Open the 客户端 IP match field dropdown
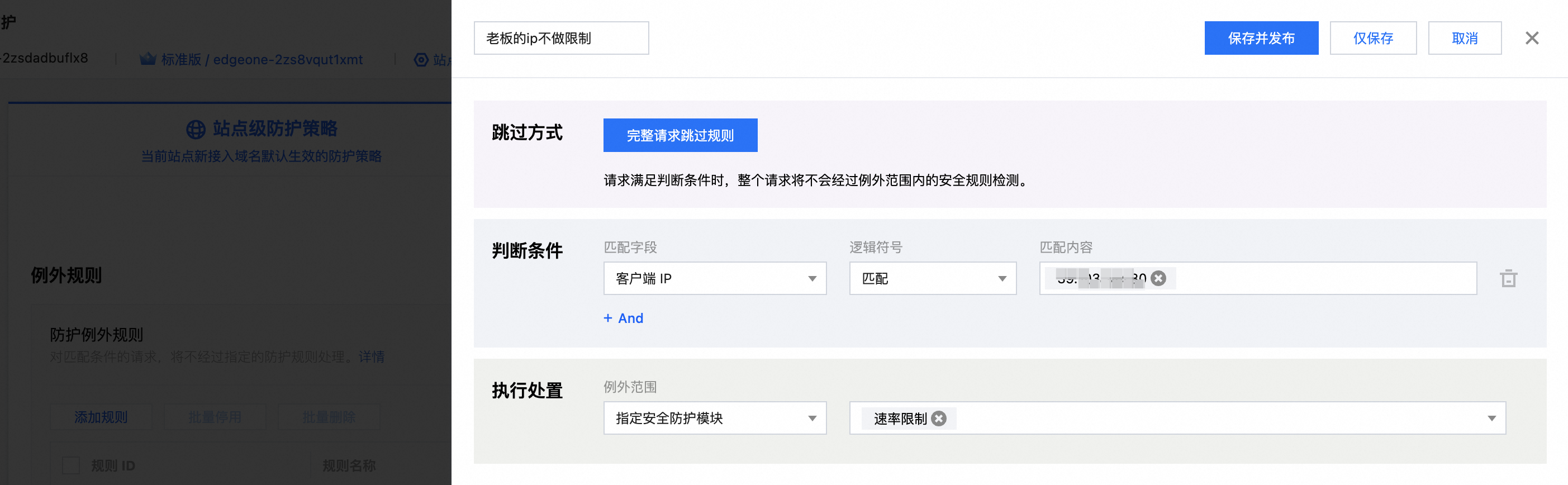This screenshot has height=485, width=1568. click(715, 279)
